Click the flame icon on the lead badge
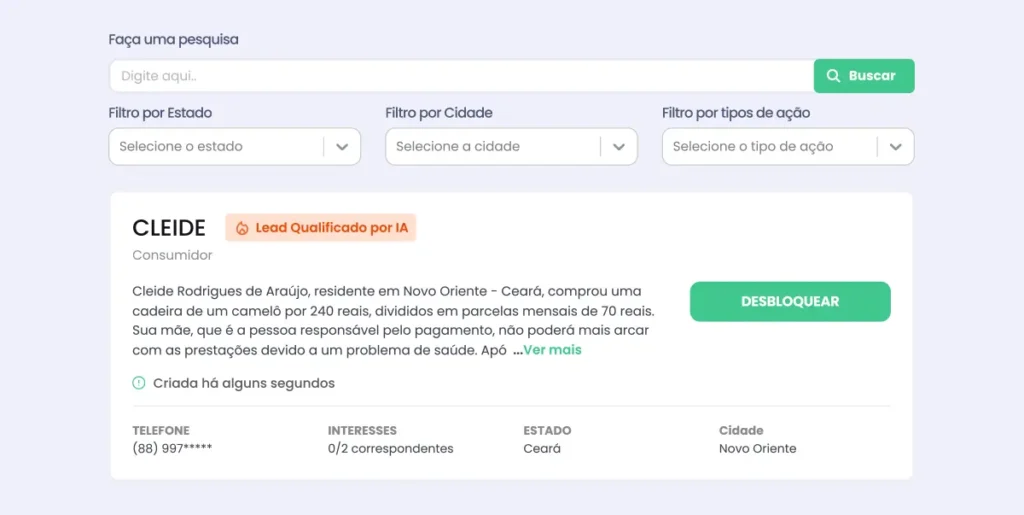The width and height of the screenshot is (1024, 515). [242, 228]
